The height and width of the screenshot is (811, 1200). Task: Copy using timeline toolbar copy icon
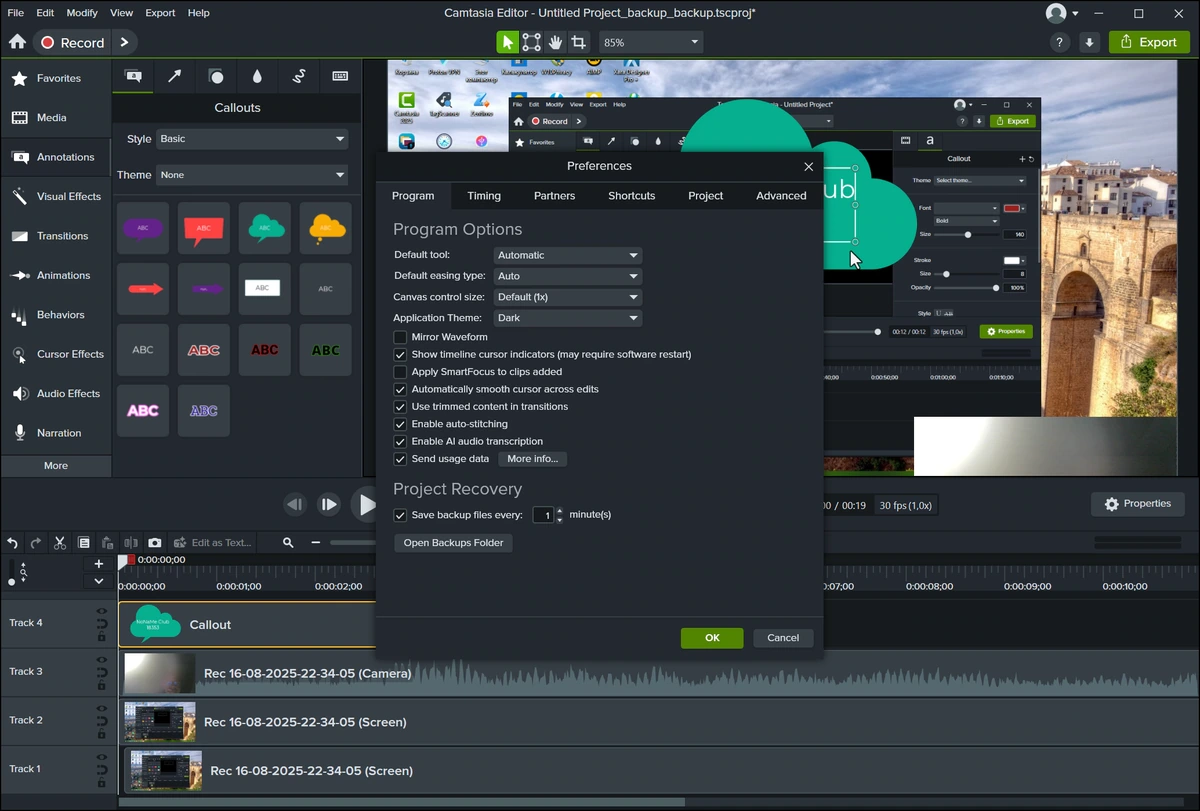coord(84,543)
